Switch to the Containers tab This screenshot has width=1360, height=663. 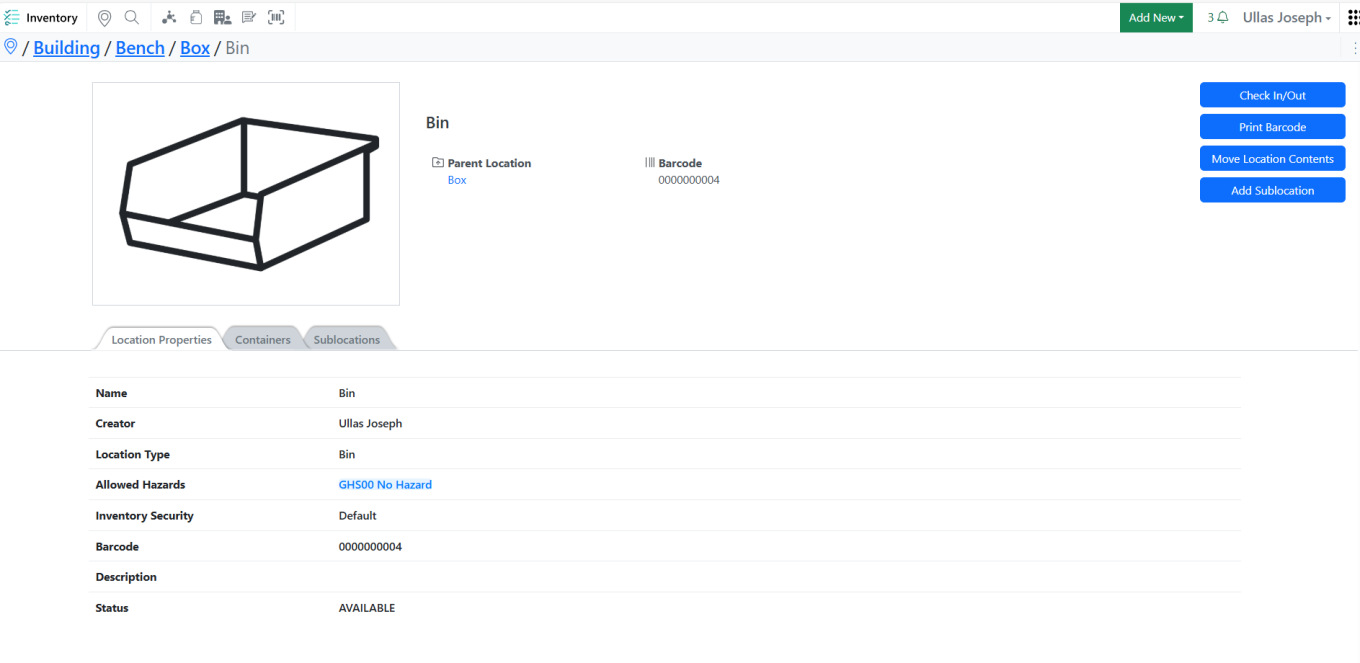pos(263,339)
